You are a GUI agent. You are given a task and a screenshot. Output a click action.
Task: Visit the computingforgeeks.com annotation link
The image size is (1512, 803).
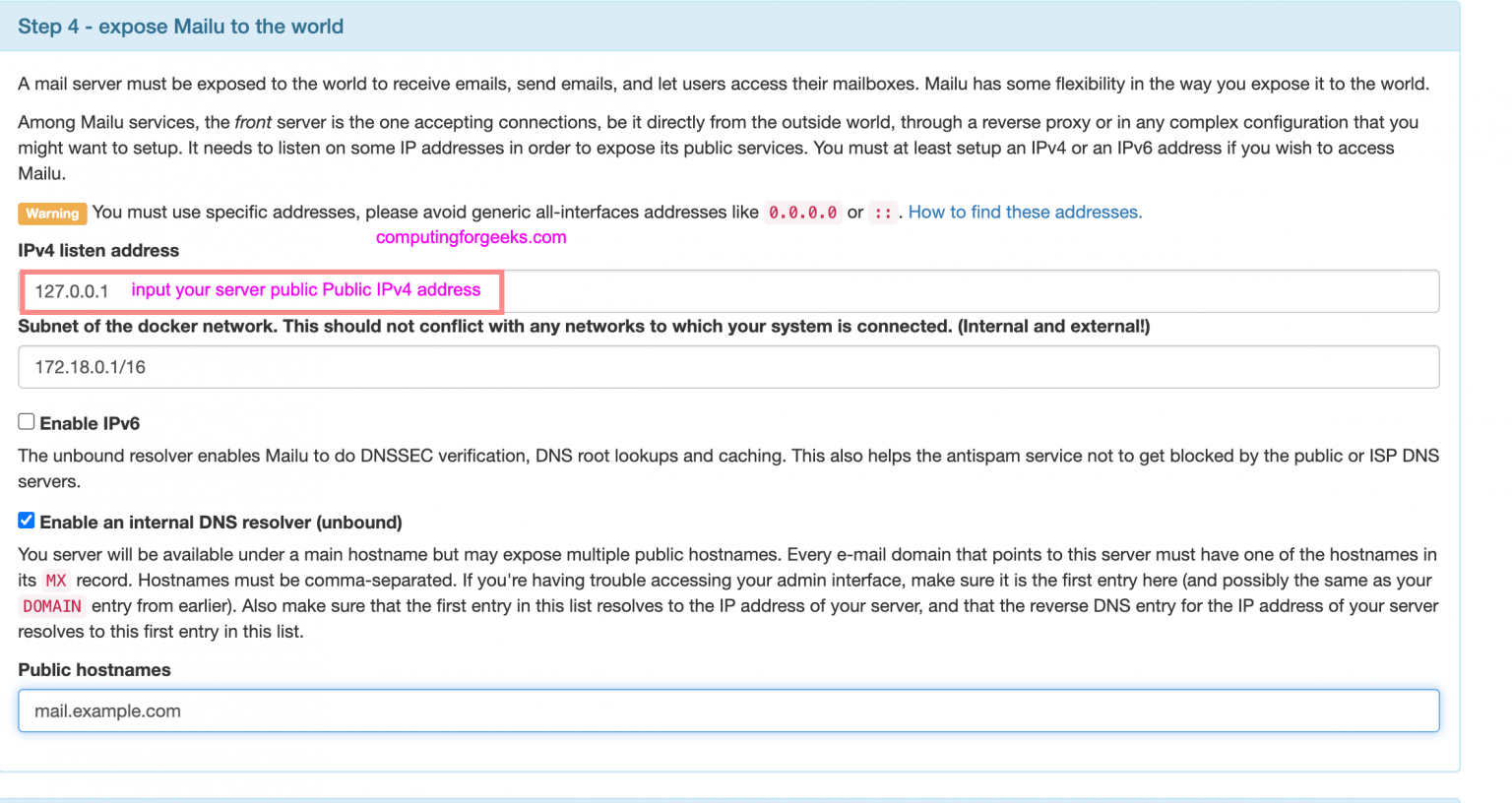coord(471,237)
